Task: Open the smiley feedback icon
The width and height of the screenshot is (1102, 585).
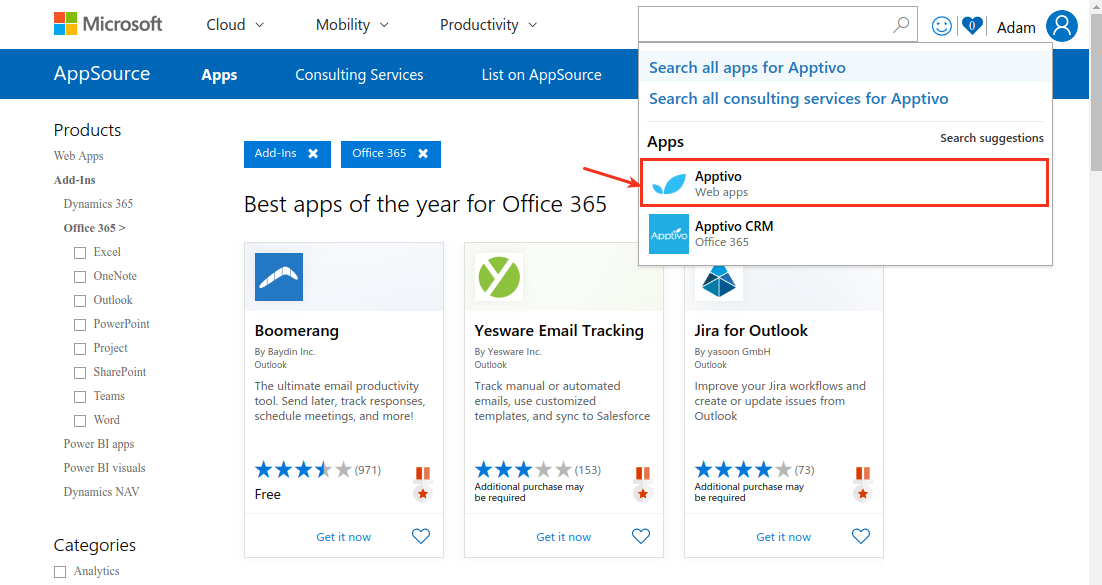Action: (x=942, y=26)
